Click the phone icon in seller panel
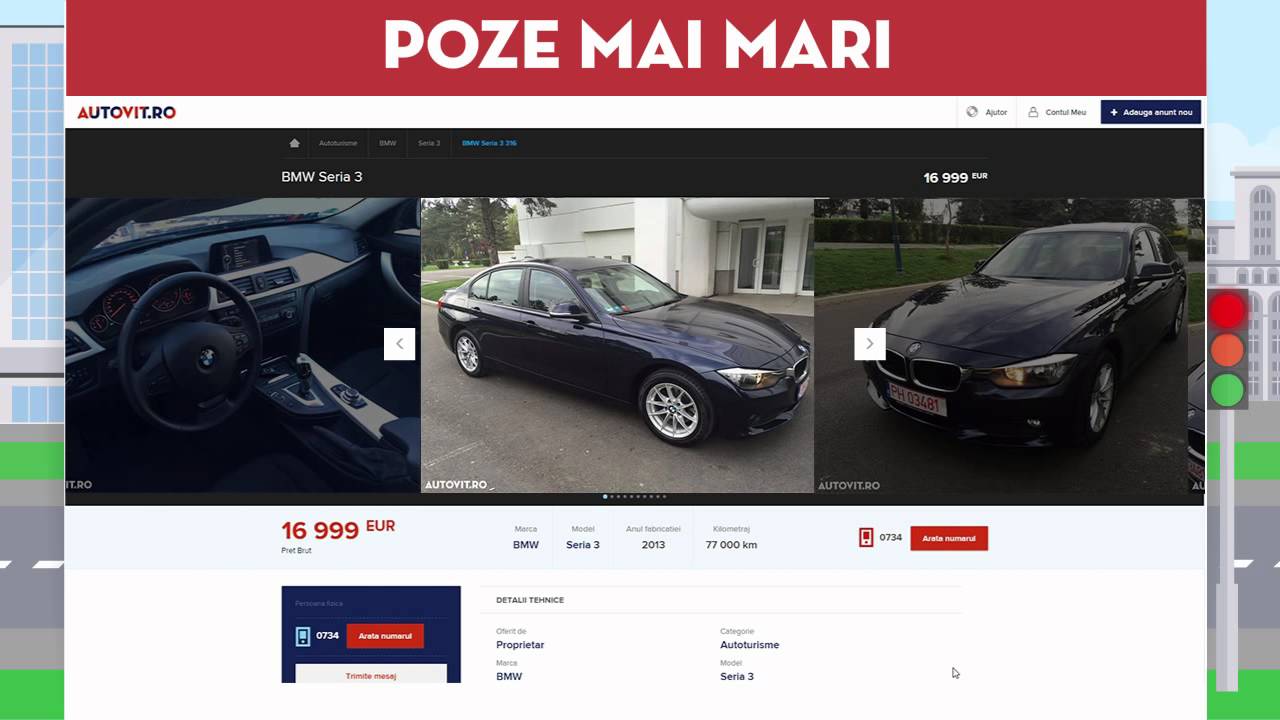 click(303, 636)
